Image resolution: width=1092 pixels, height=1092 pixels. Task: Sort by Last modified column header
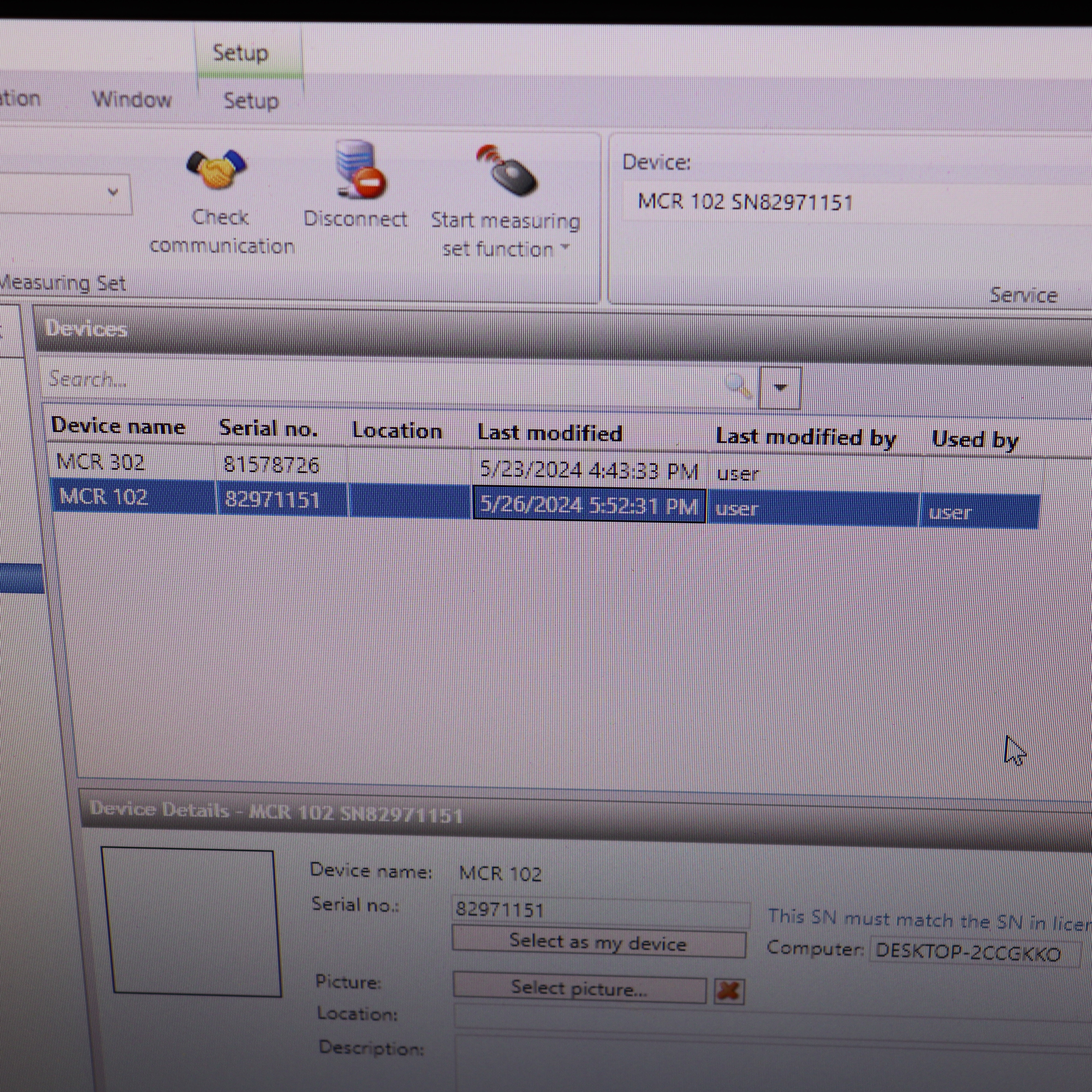549,434
